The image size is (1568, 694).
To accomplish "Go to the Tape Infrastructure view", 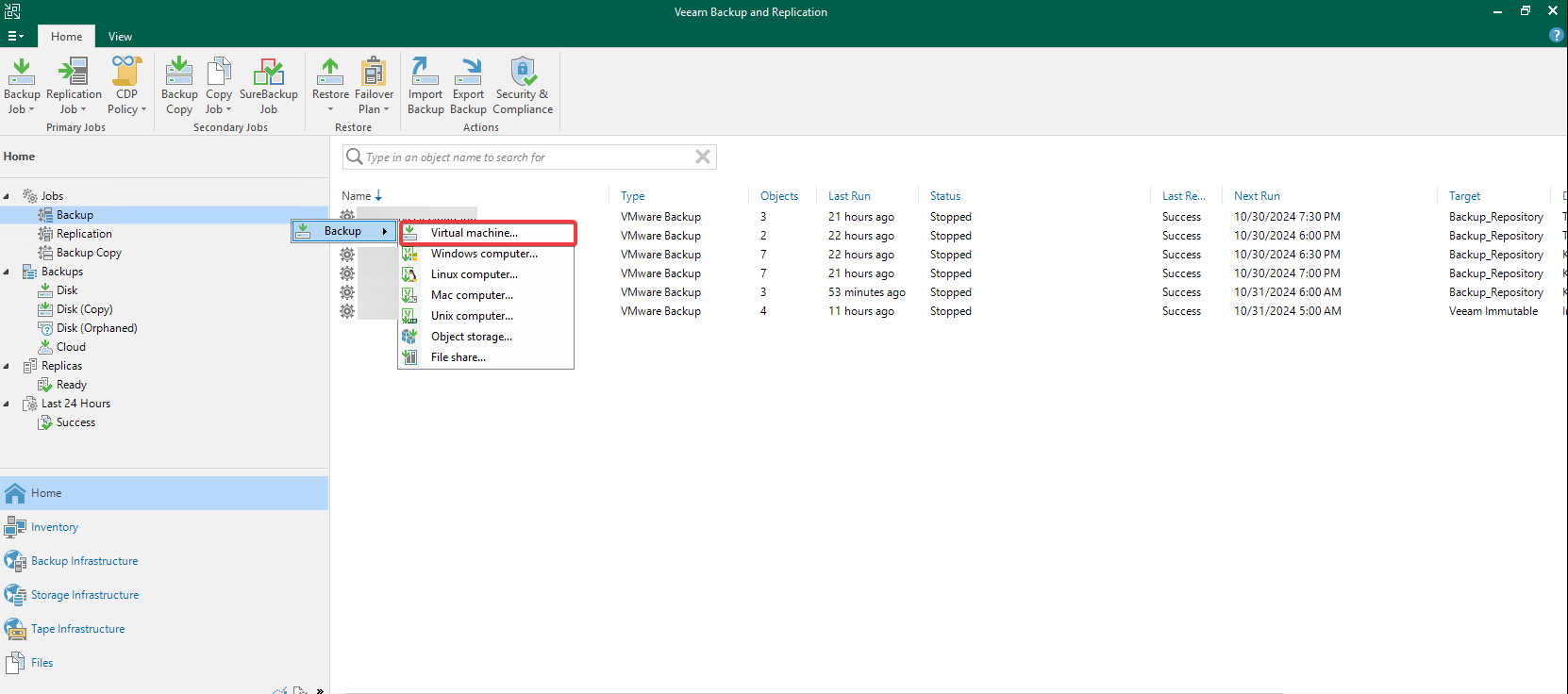I will click(x=77, y=629).
